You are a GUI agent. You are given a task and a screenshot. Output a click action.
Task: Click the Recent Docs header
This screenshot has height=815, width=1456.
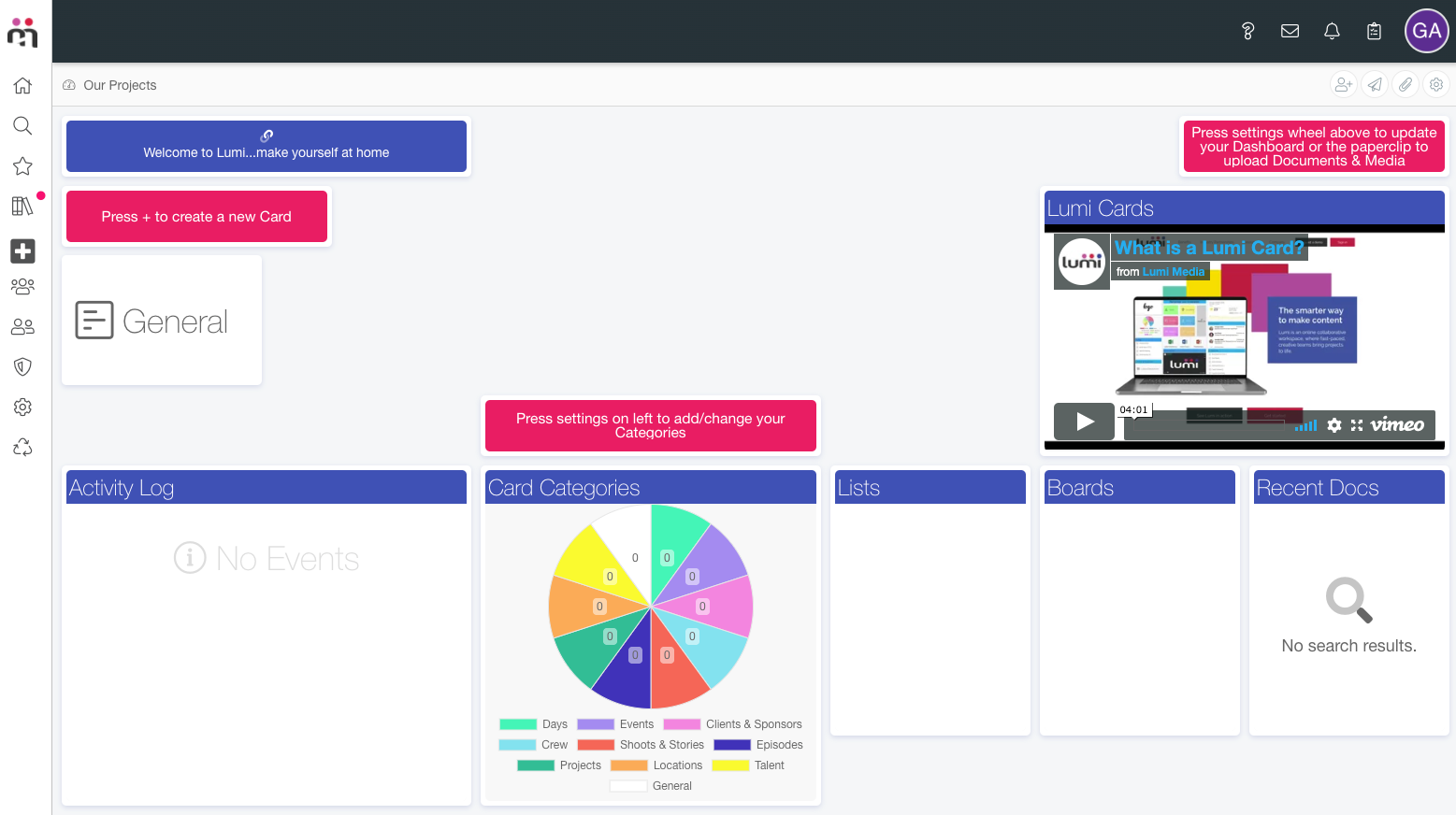point(1349,487)
